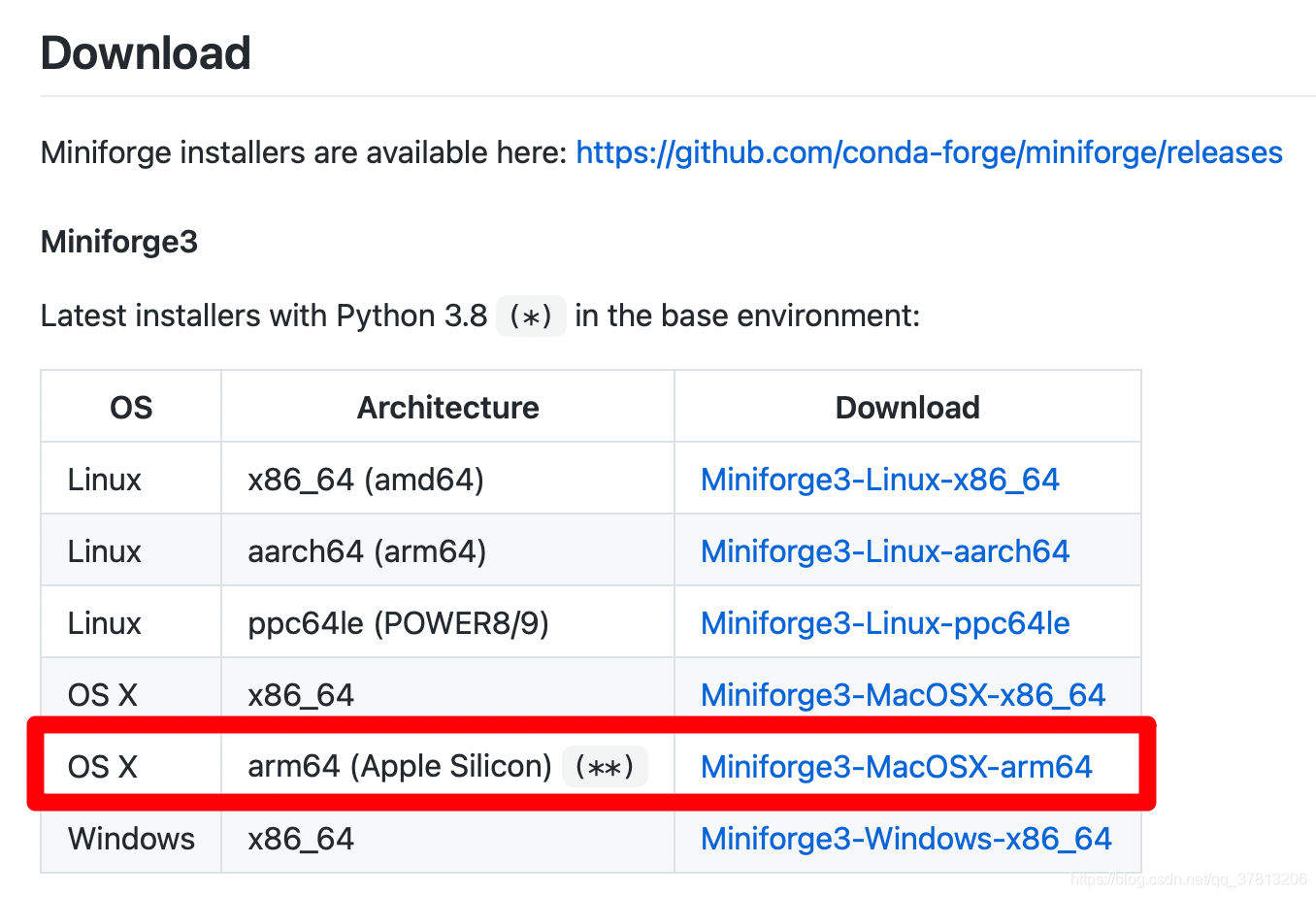Image resolution: width=1316 pixels, height=897 pixels.
Task: Select the Miniforge3-Linux-ppc64le download link
Action: [x=885, y=623]
